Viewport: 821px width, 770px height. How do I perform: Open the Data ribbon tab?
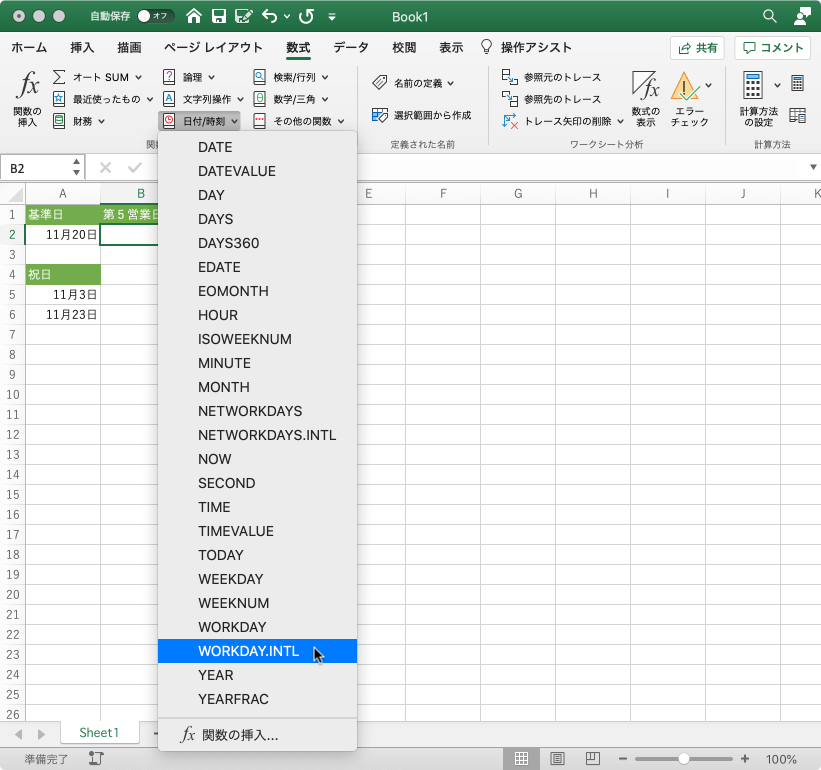[x=350, y=48]
